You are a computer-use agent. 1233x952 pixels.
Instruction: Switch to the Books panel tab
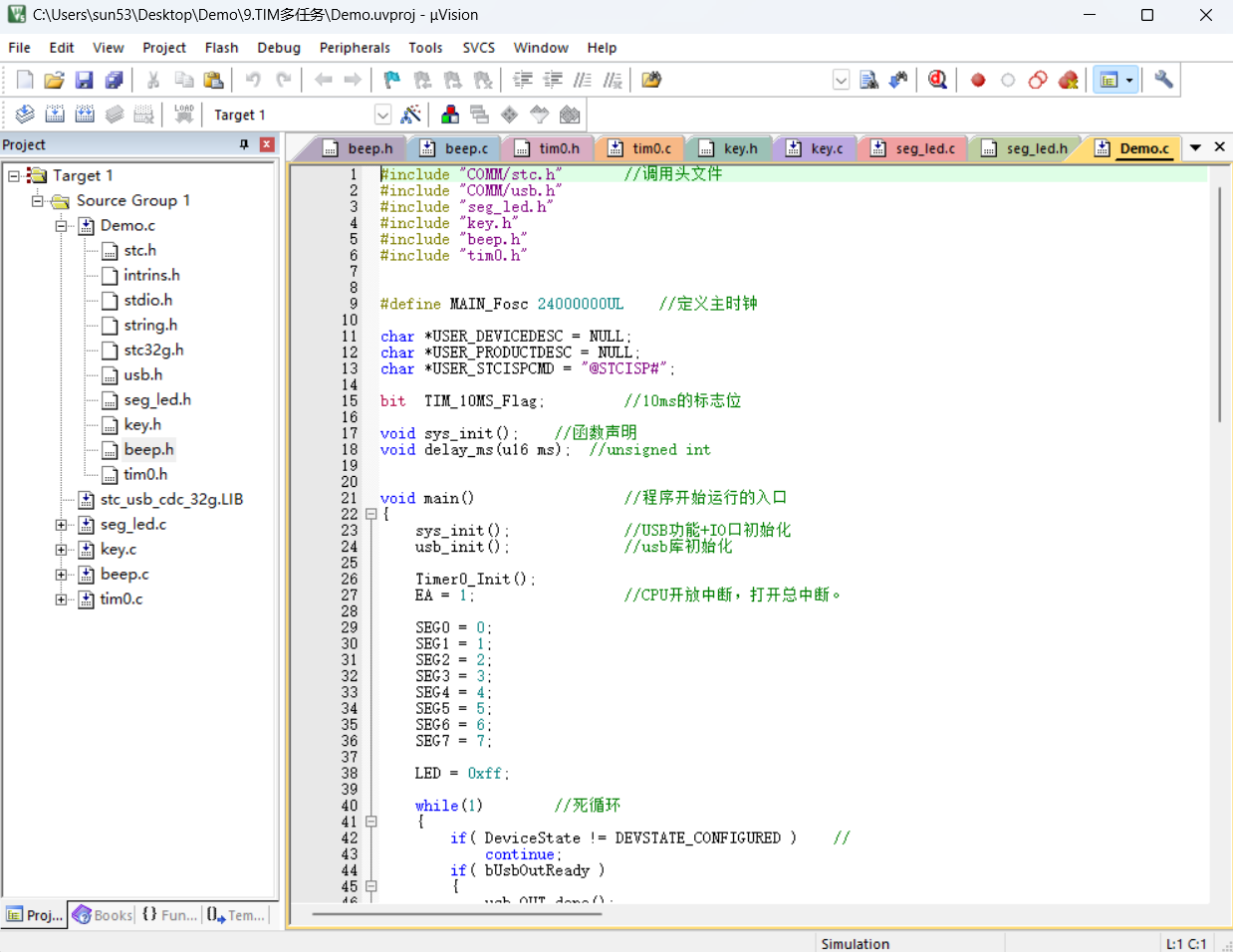tap(103, 915)
